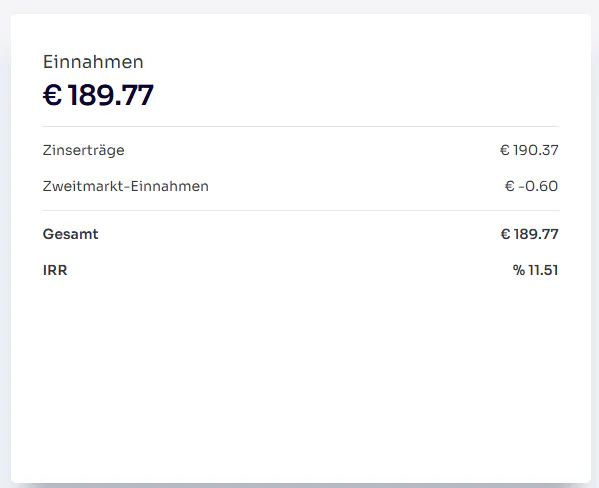Select the Gesamt € 189.77 value

click(529, 234)
